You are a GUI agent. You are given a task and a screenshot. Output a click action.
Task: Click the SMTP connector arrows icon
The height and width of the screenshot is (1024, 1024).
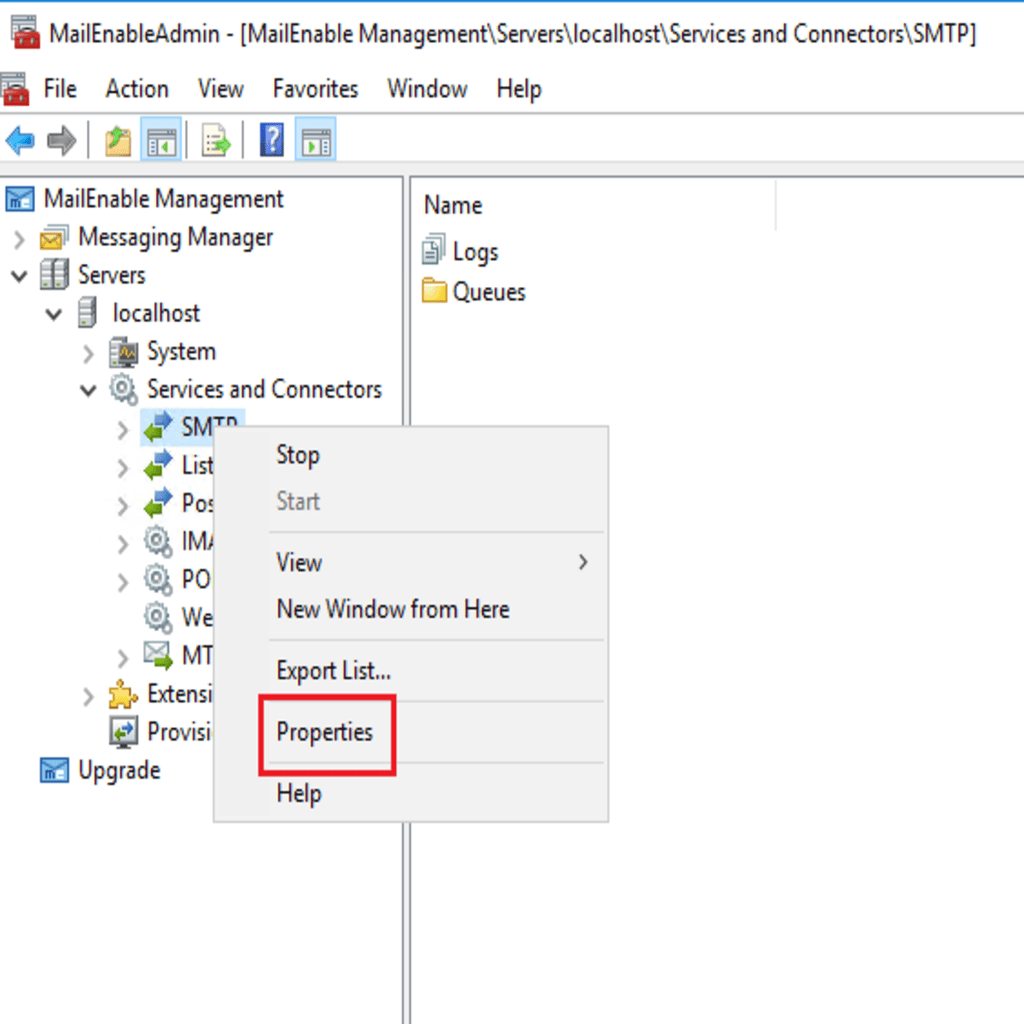[x=158, y=427]
